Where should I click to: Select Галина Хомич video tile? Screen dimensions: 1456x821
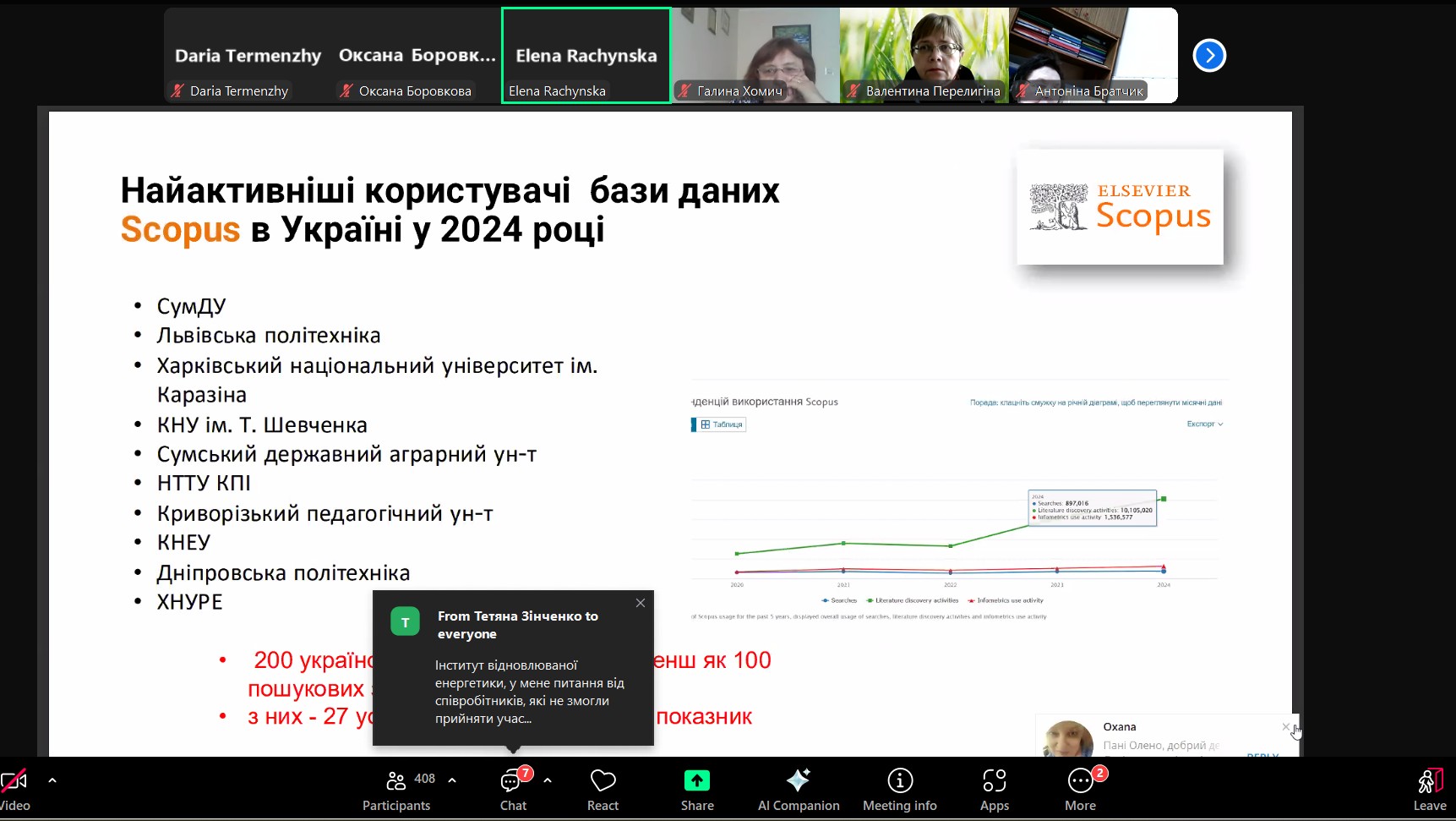point(755,56)
